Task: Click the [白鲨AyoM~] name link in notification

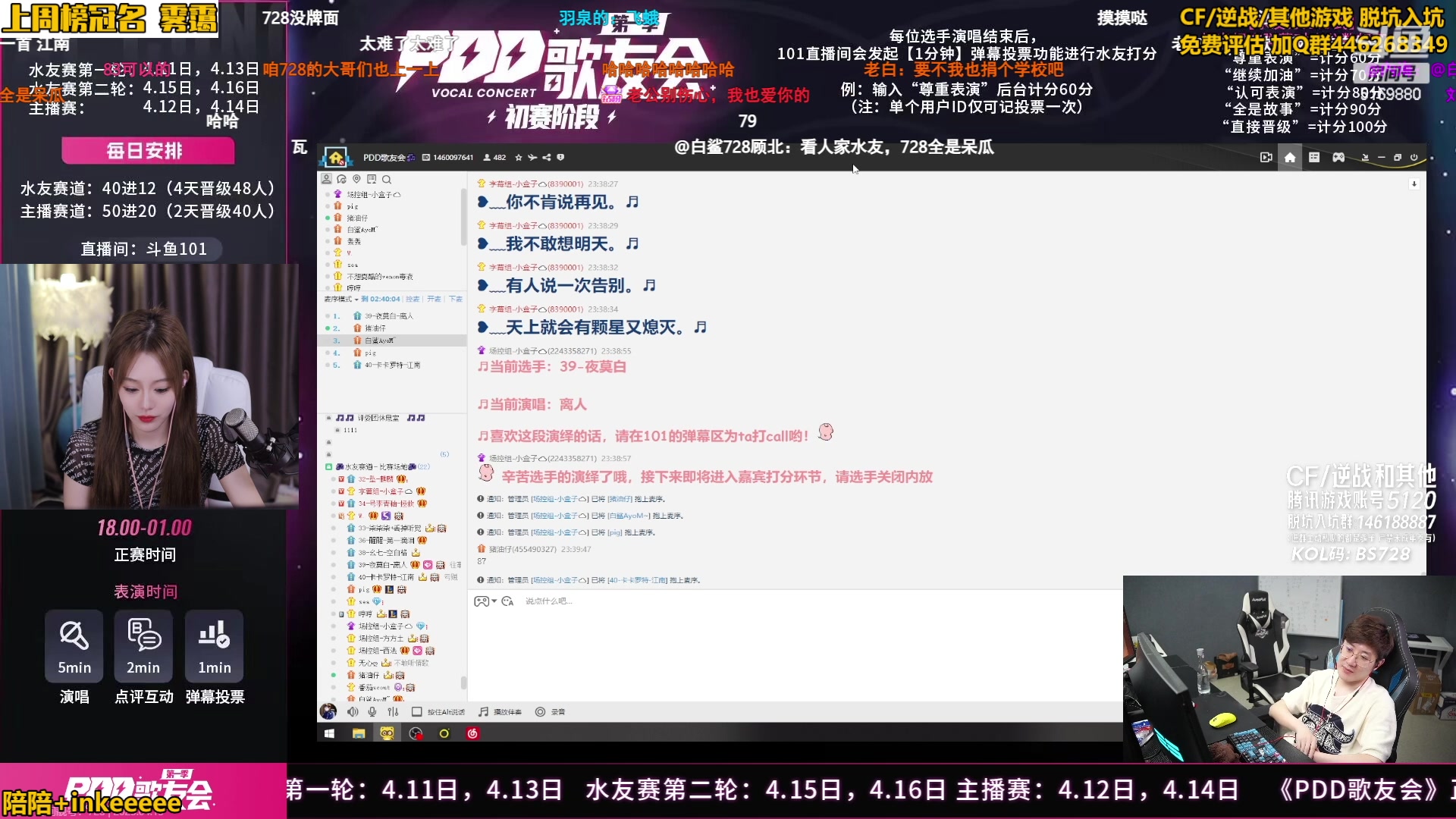Action: click(629, 516)
